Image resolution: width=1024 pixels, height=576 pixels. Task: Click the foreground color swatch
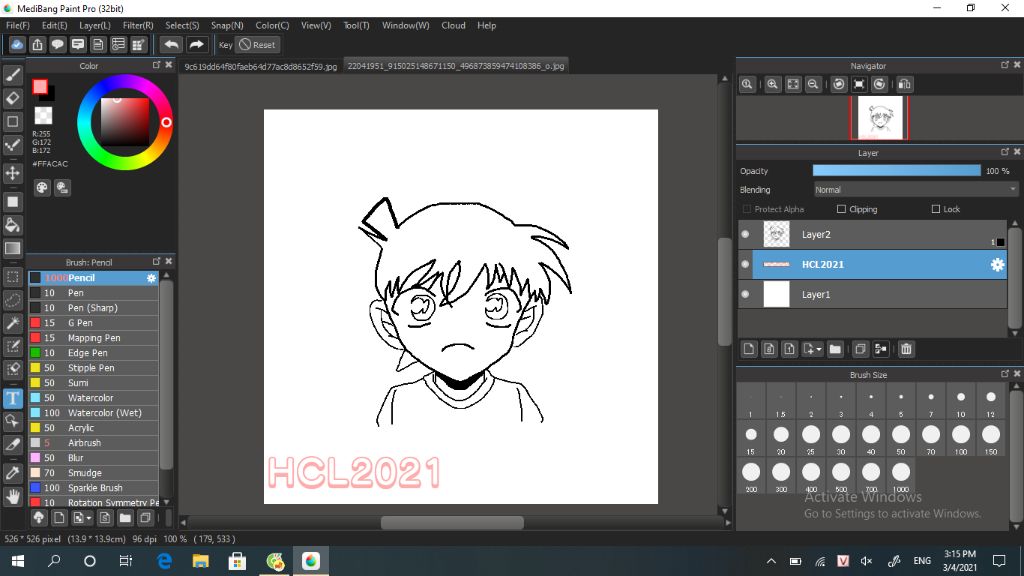(40, 86)
